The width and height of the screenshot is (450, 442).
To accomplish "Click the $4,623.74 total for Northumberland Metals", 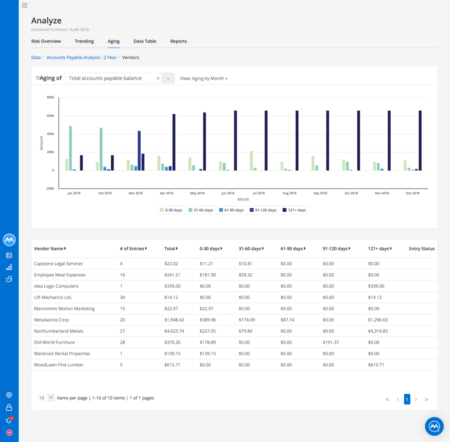I will [174, 331].
